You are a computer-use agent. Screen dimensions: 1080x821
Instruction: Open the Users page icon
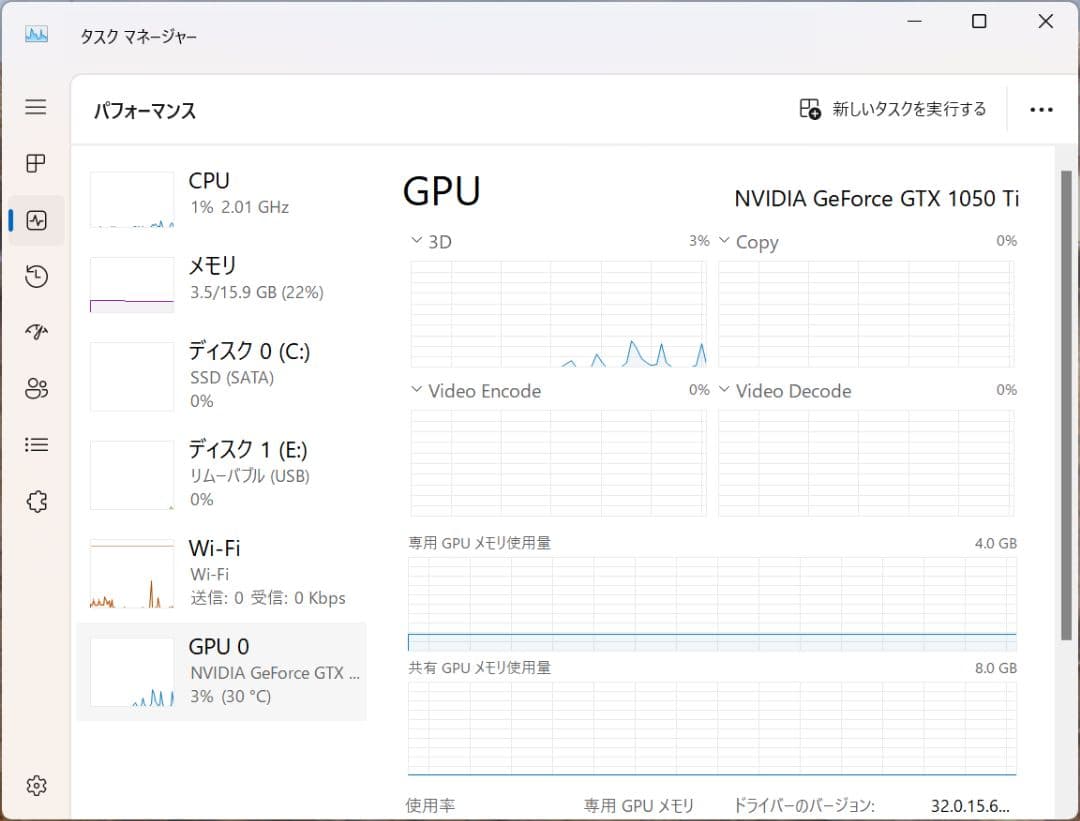click(36, 388)
